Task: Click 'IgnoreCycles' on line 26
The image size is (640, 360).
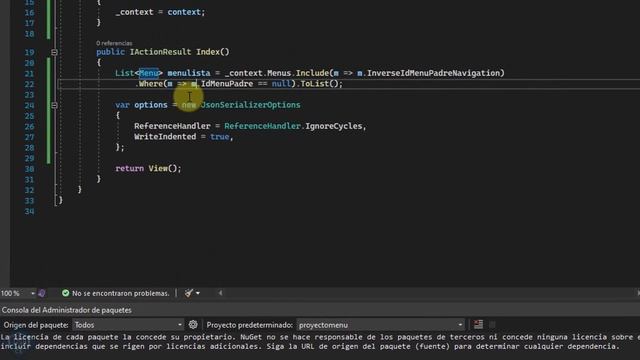Action: [334, 126]
